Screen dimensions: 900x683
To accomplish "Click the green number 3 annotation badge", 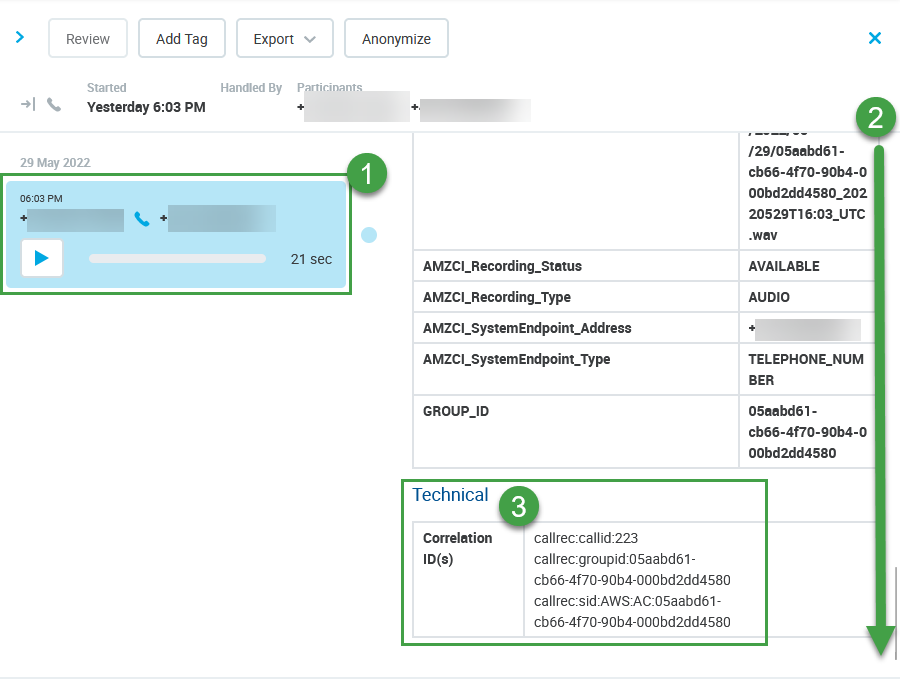I will click(x=518, y=506).
